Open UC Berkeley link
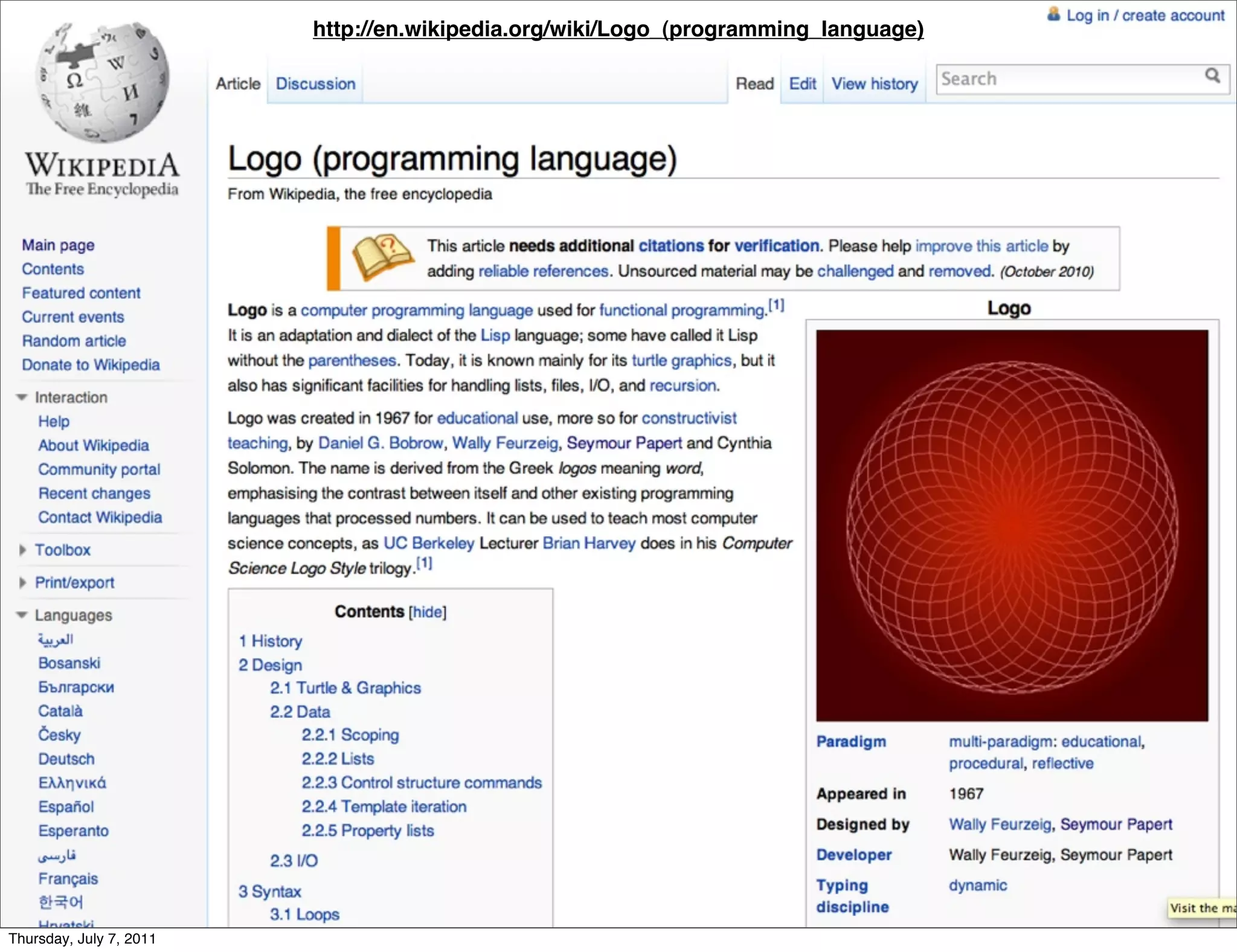This screenshot has height=952, width=1237. pyautogui.click(x=429, y=544)
